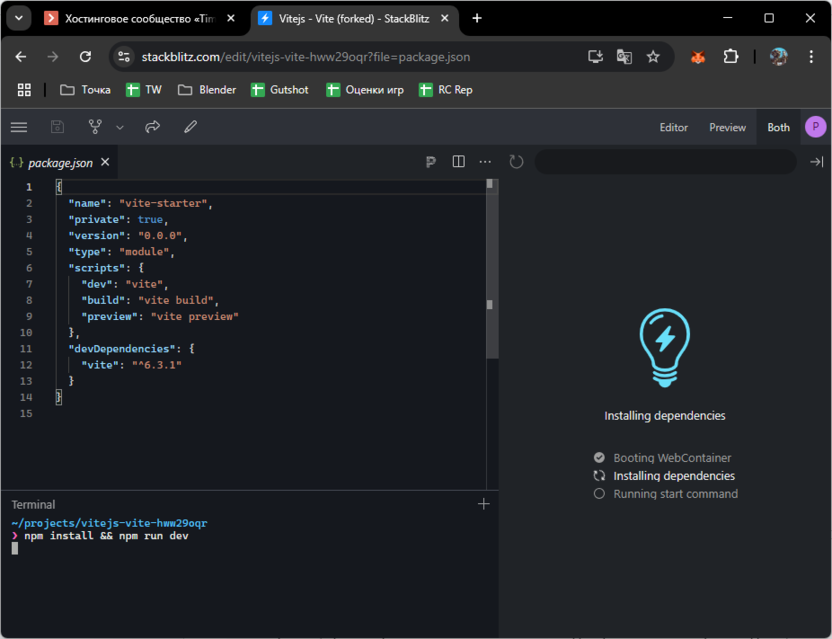The height and width of the screenshot is (639, 832).
Task: Collapse the preview panel with arrow icon
Action: [816, 162]
